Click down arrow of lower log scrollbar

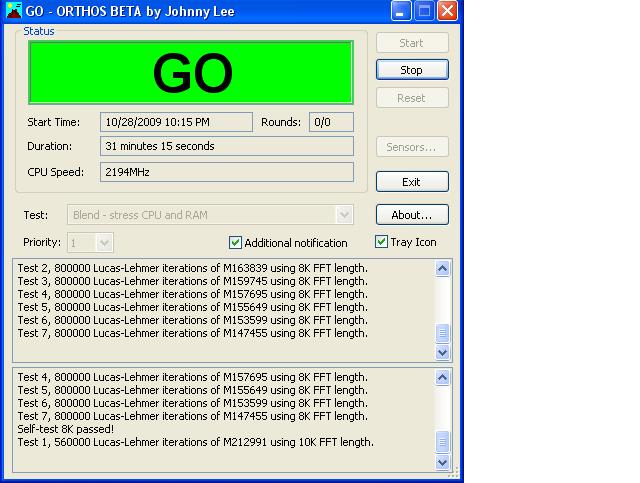[x=442, y=462]
